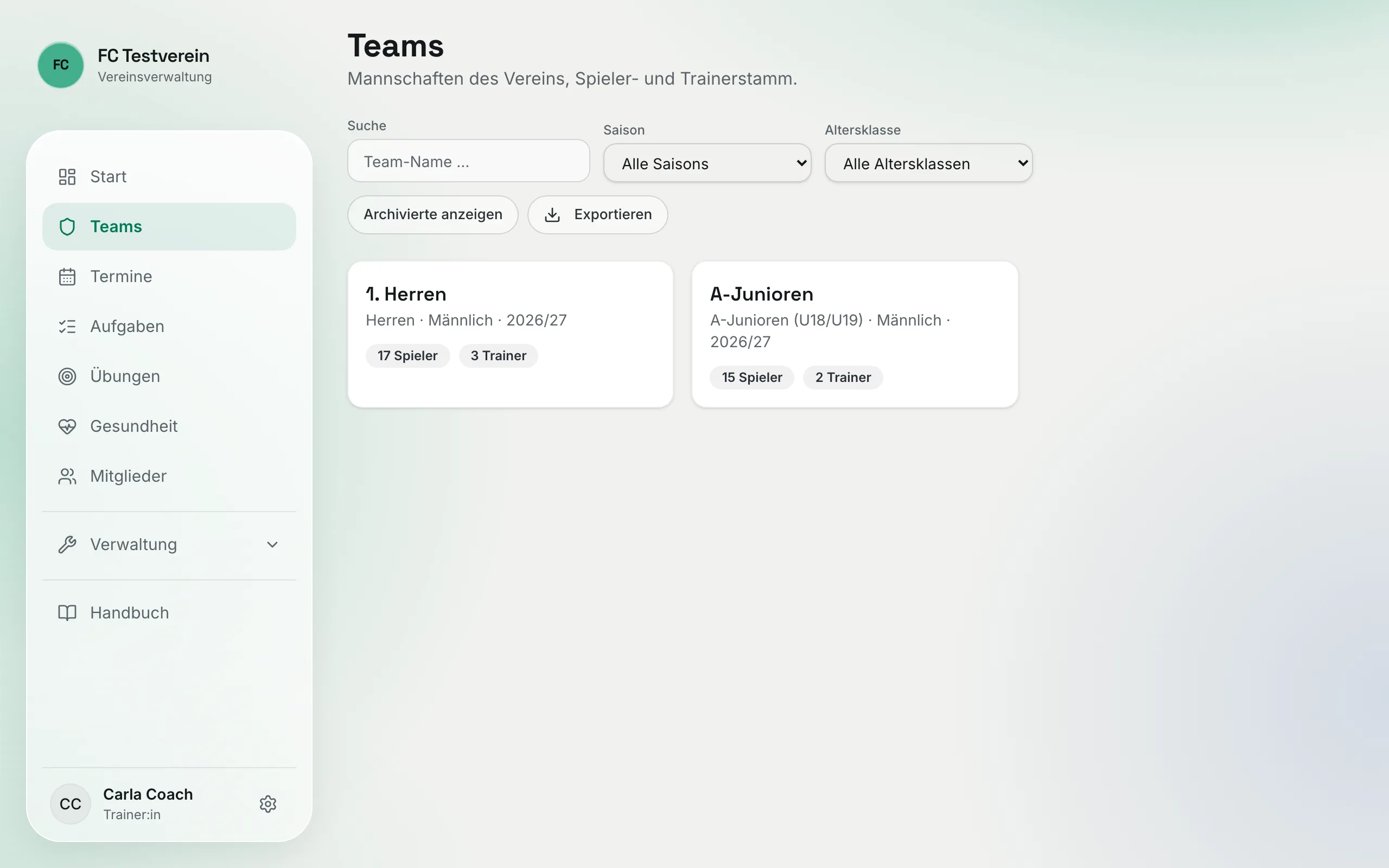This screenshot has width=1389, height=868.
Task: Click the 17 Spieler badge
Action: pyautogui.click(x=407, y=356)
